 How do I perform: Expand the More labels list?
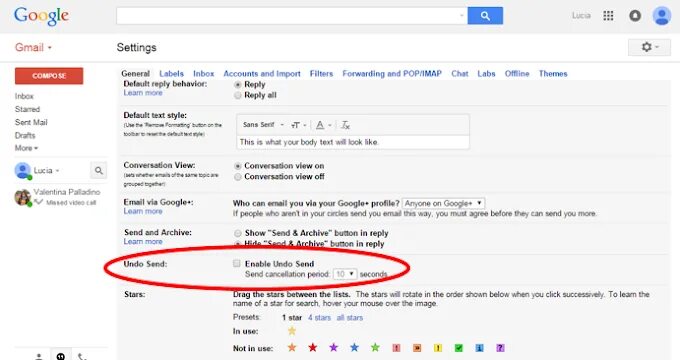coord(26,148)
